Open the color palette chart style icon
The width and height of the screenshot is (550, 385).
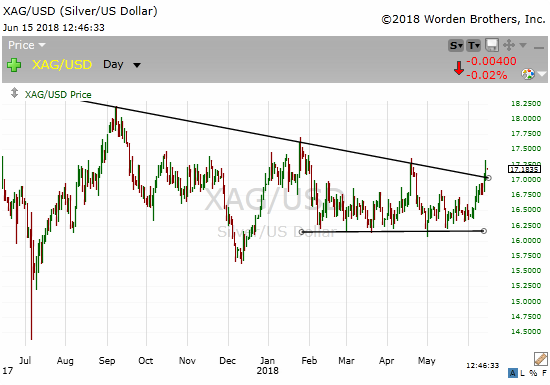click(528, 74)
